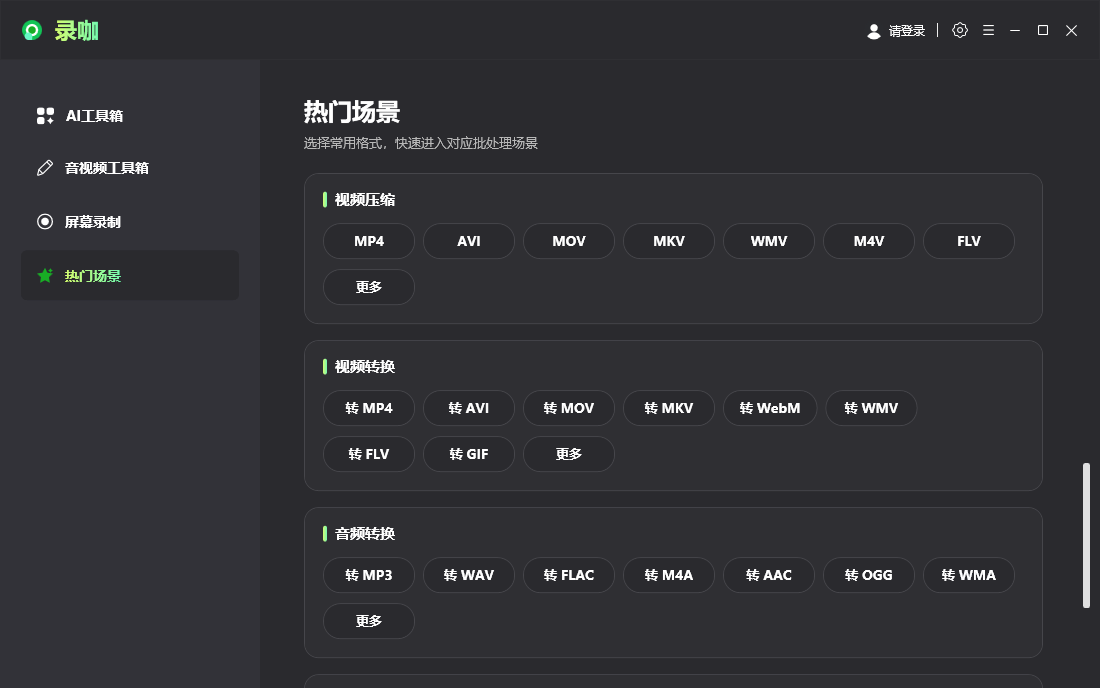
Task: Choose MKV under 视频压缩
Action: (669, 241)
